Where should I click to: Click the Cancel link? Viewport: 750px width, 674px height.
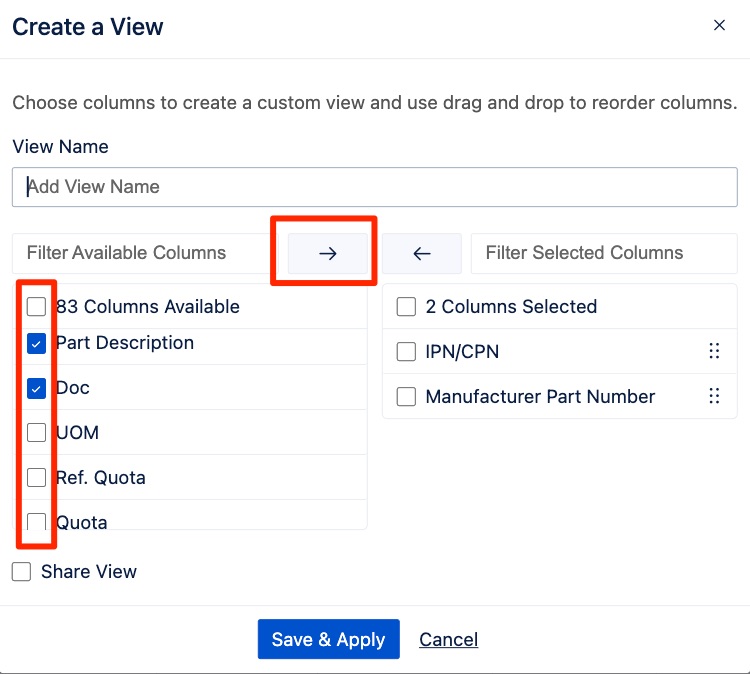(x=448, y=639)
